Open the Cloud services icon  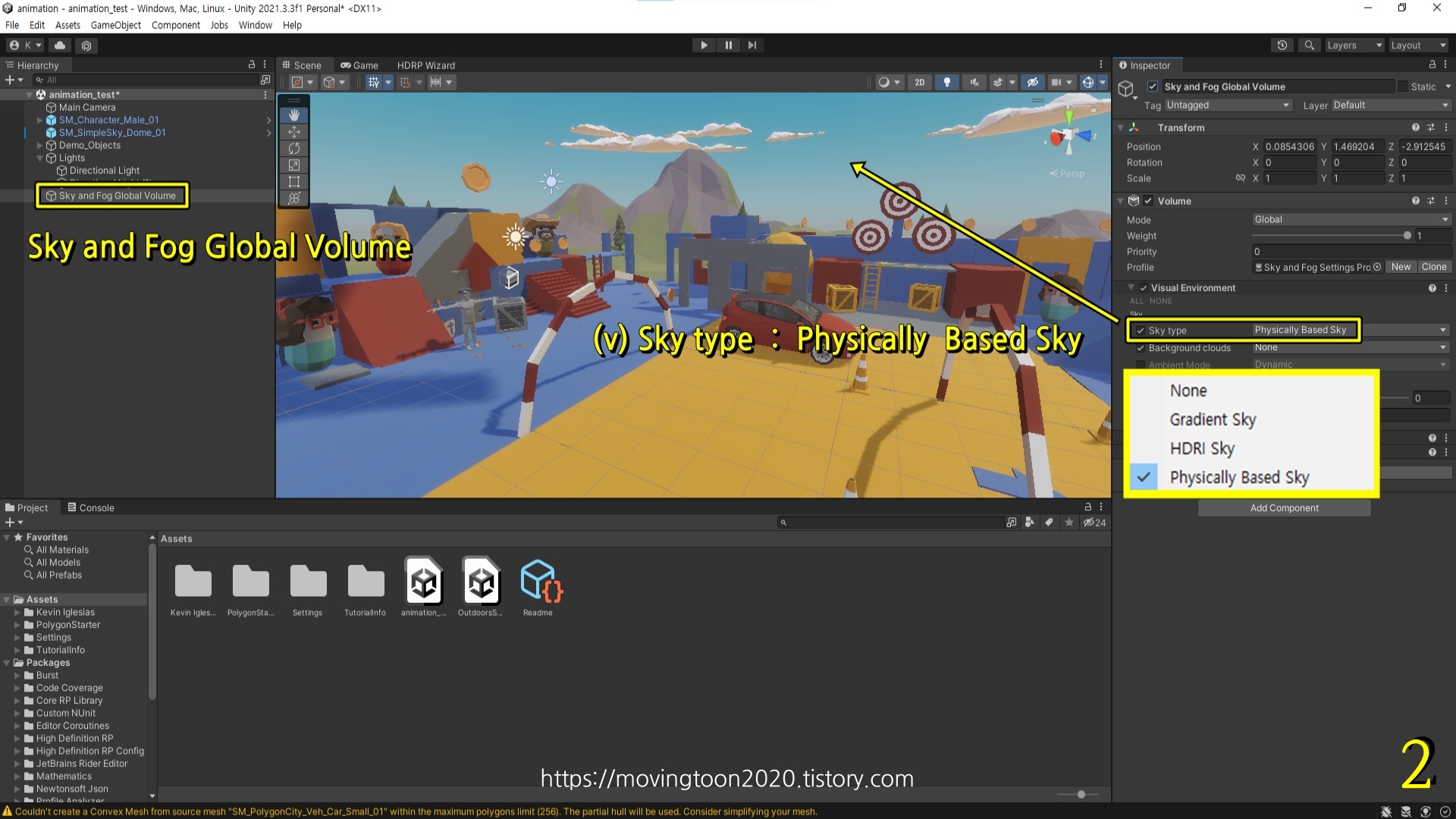click(x=60, y=45)
